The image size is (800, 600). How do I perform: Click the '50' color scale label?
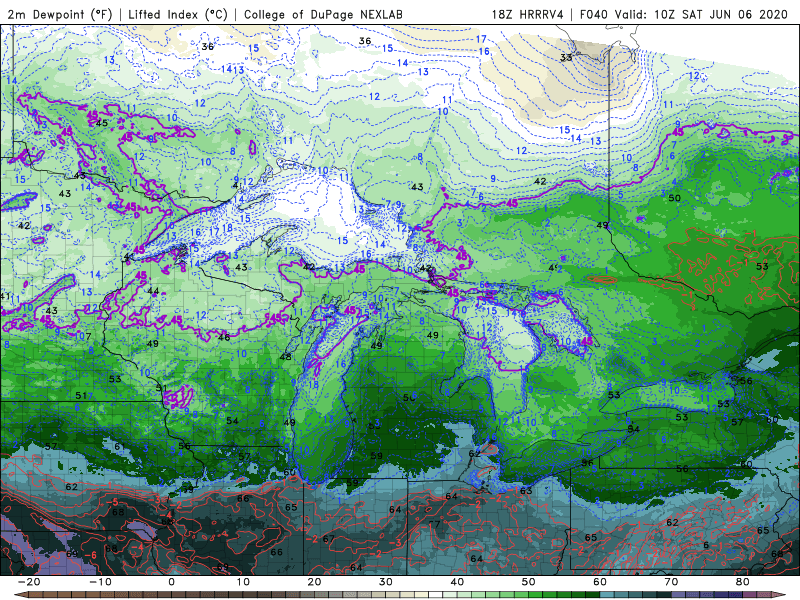[529, 582]
